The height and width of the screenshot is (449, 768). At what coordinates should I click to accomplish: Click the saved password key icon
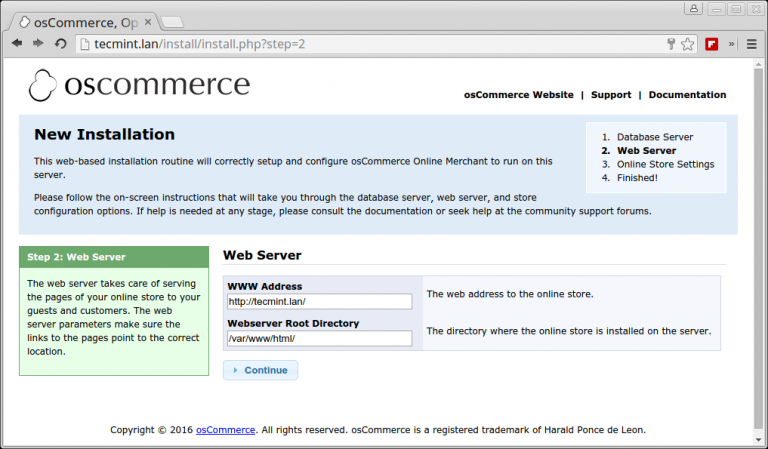(671, 44)
